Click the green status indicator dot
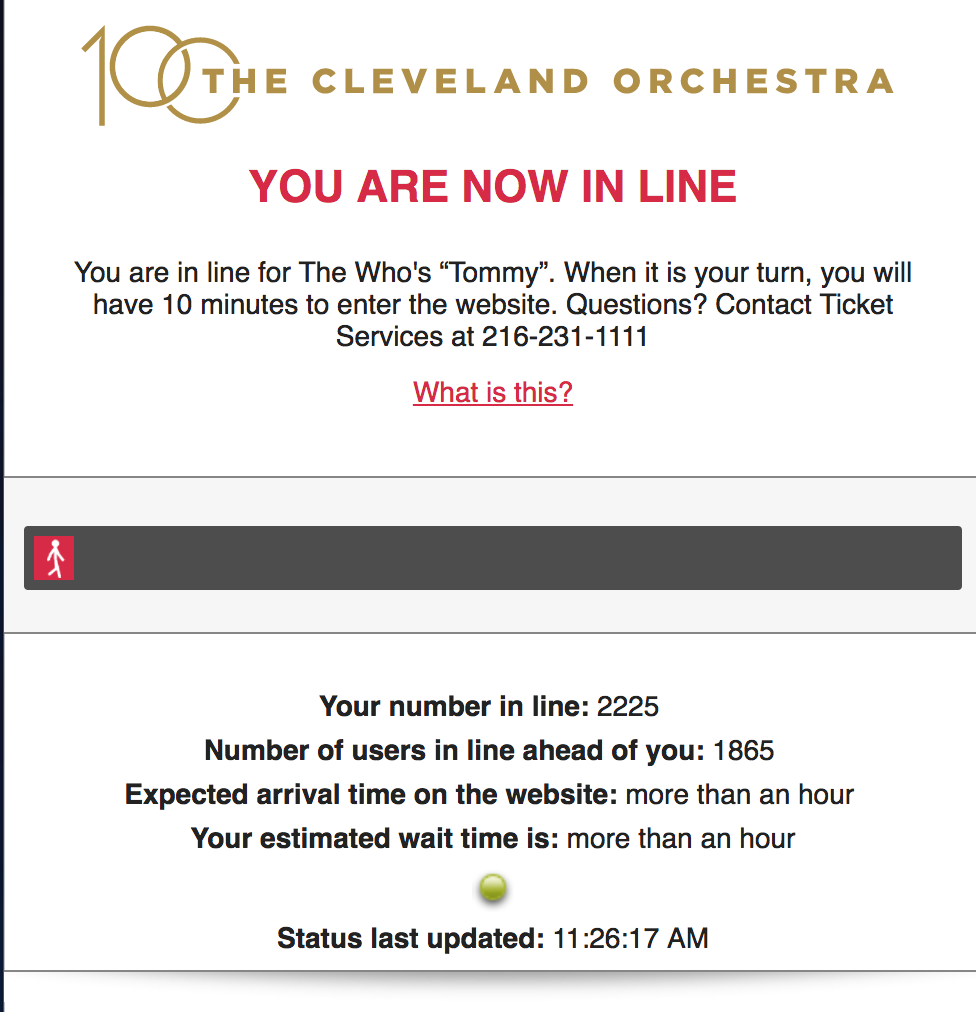976x1012 pixels. coord(493,888)
